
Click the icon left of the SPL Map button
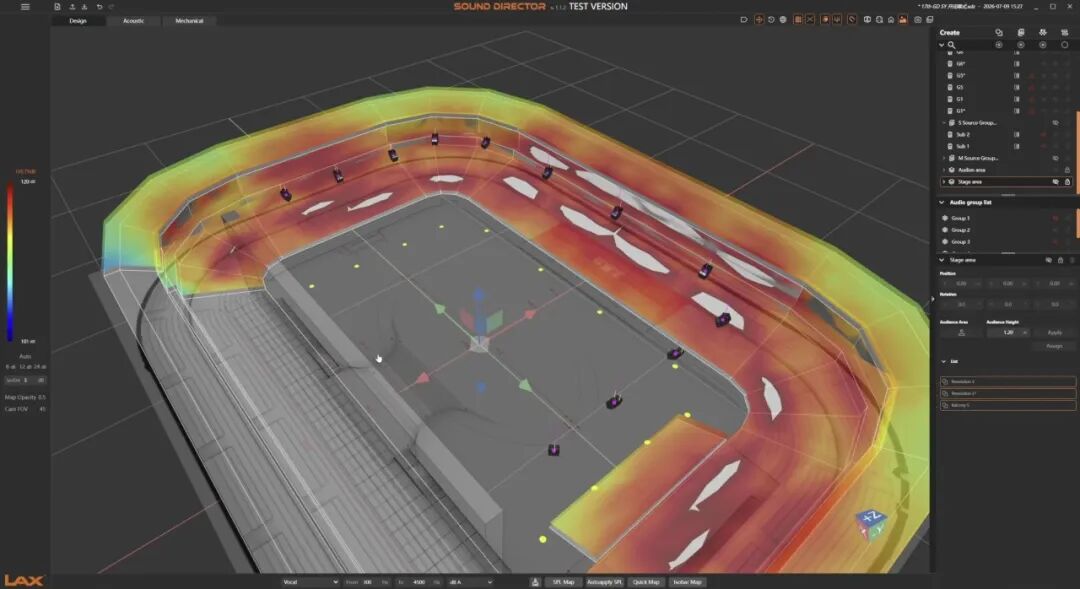(x=535, y=582)
